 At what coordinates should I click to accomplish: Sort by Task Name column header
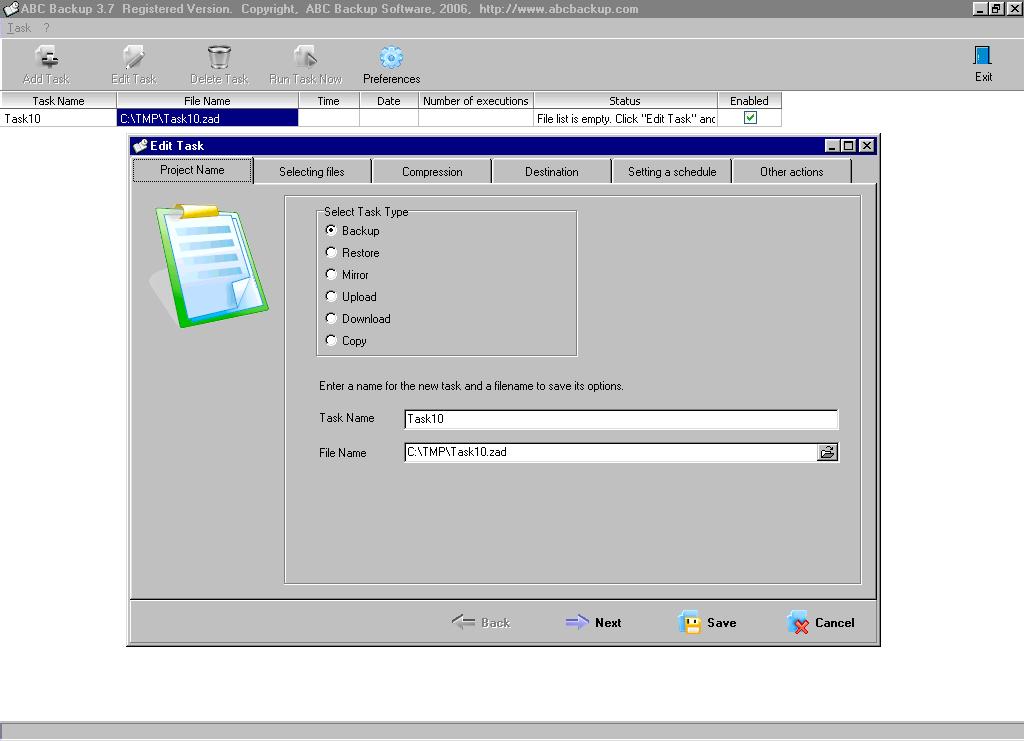pos(58,101)
